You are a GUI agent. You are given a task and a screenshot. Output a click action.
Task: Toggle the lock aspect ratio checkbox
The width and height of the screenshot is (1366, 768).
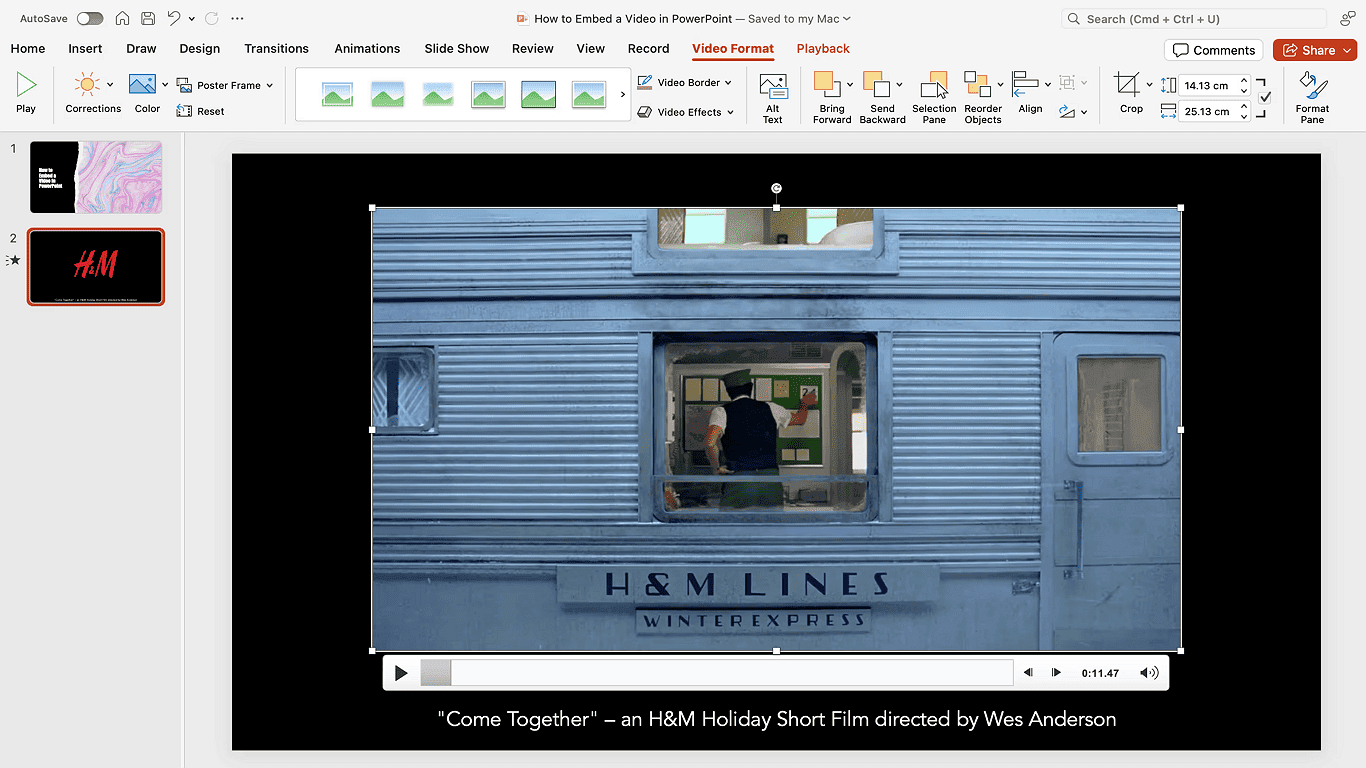point(1265,97)
